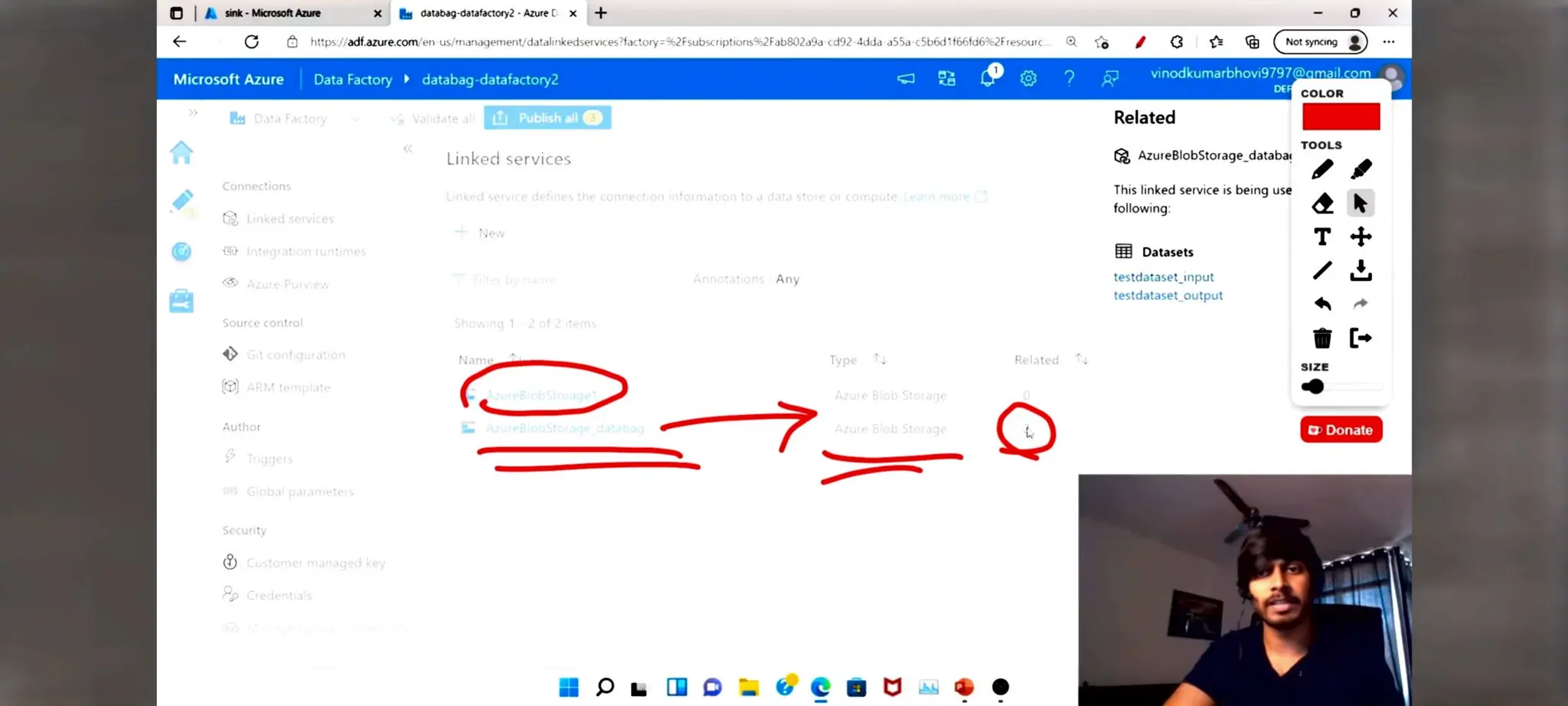
Task: Download the annotated drawing
Action: [x=1361, y=270]
